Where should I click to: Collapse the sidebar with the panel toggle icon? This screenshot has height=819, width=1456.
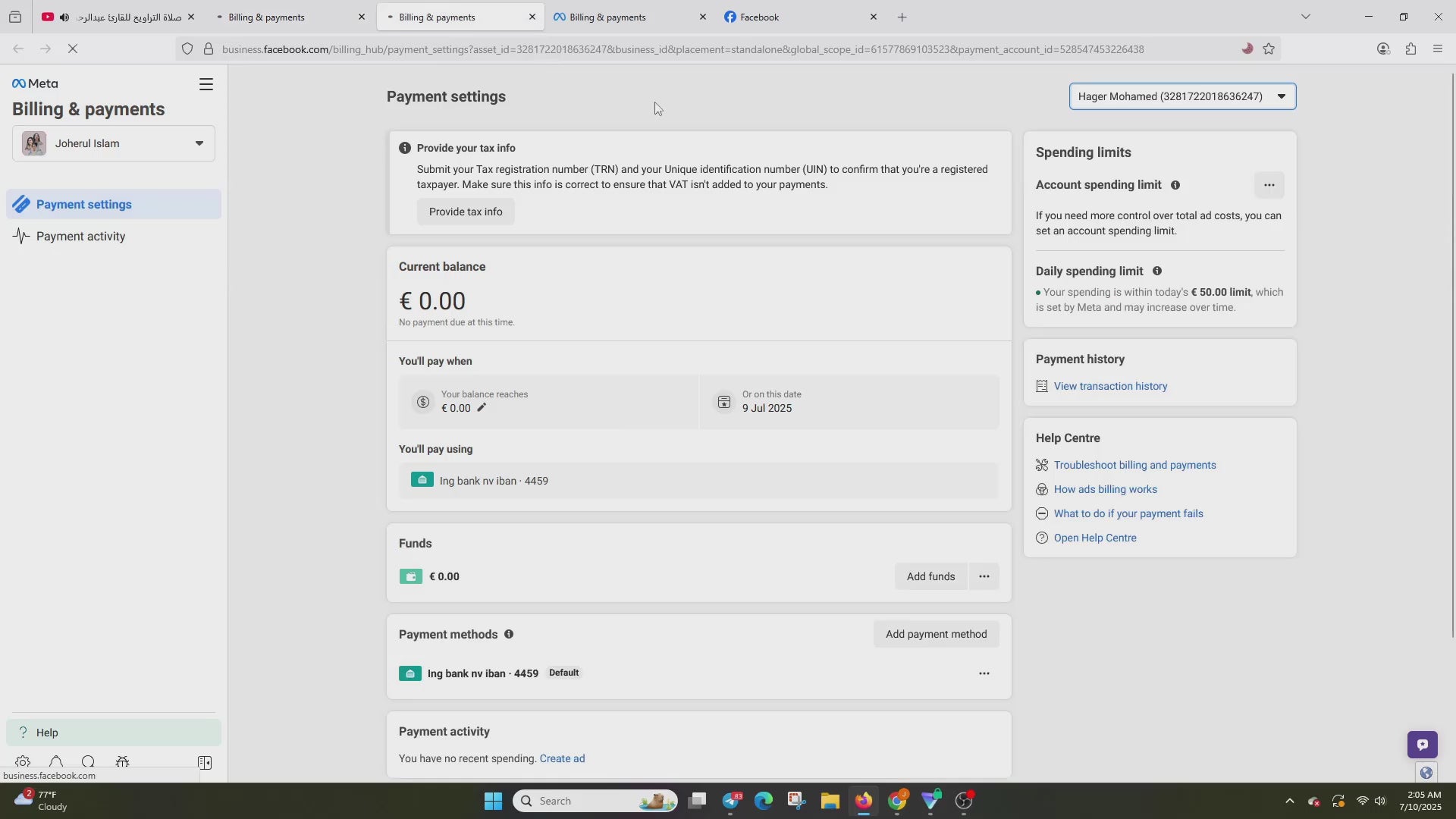[x=204, y=762]
